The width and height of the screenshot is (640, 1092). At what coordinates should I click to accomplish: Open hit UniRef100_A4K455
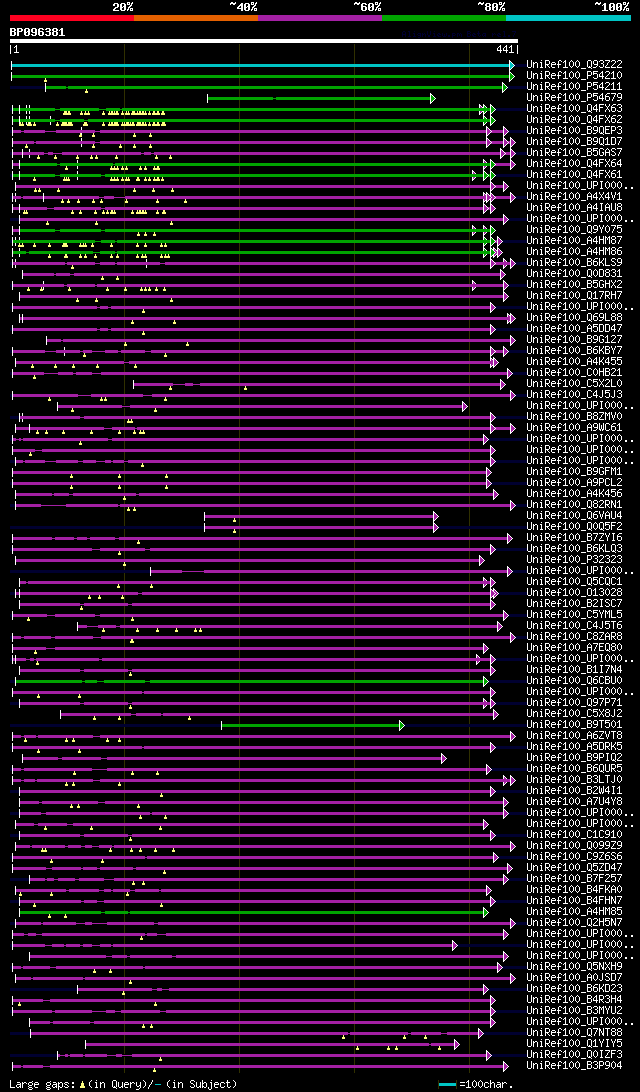[x=575, y=361]
